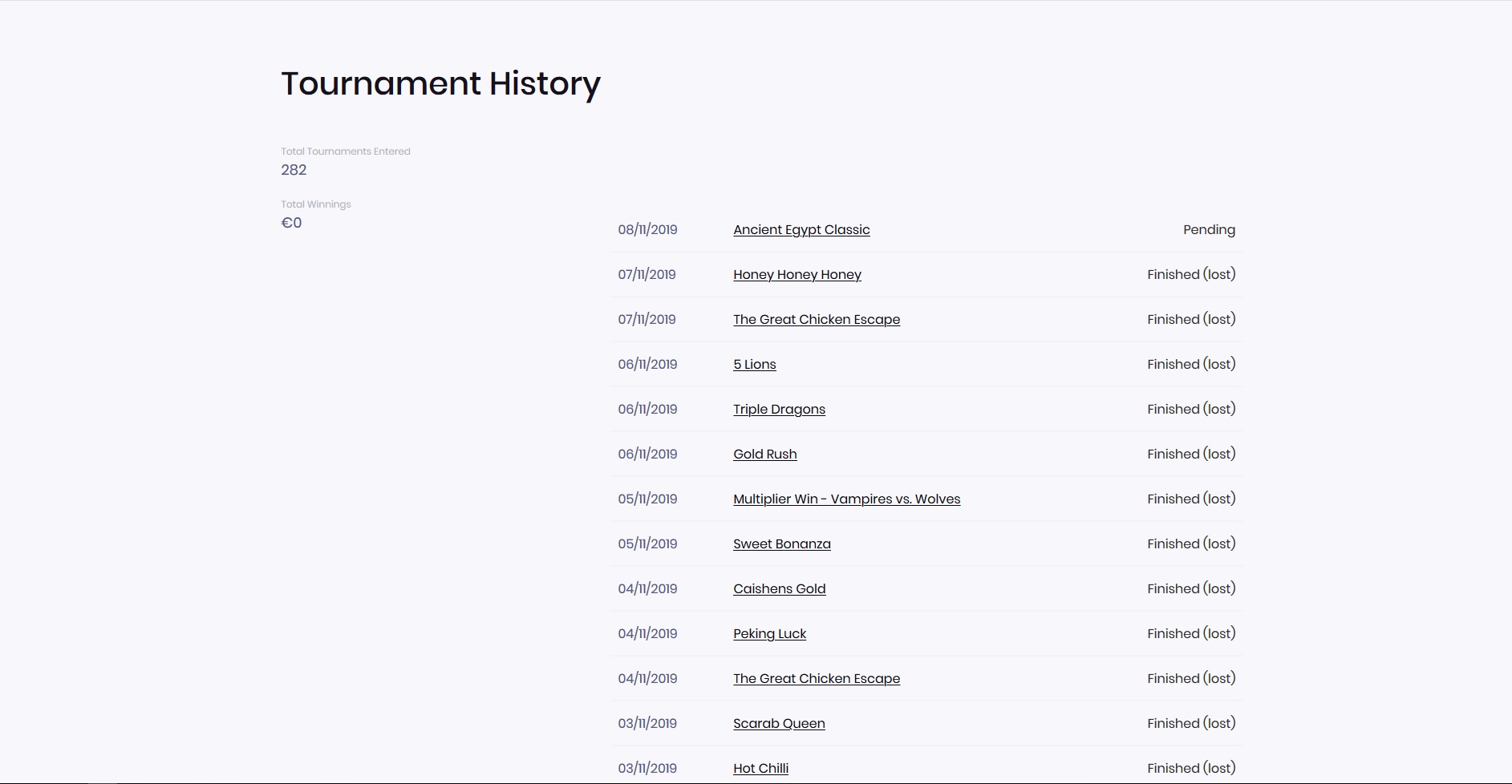Click the total tournaments entered value 282

click(x=294, y=170)
